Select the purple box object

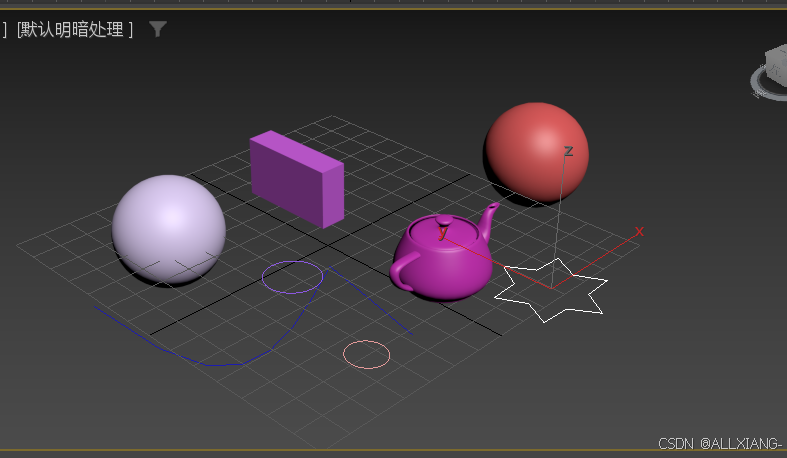click(297, 179)
